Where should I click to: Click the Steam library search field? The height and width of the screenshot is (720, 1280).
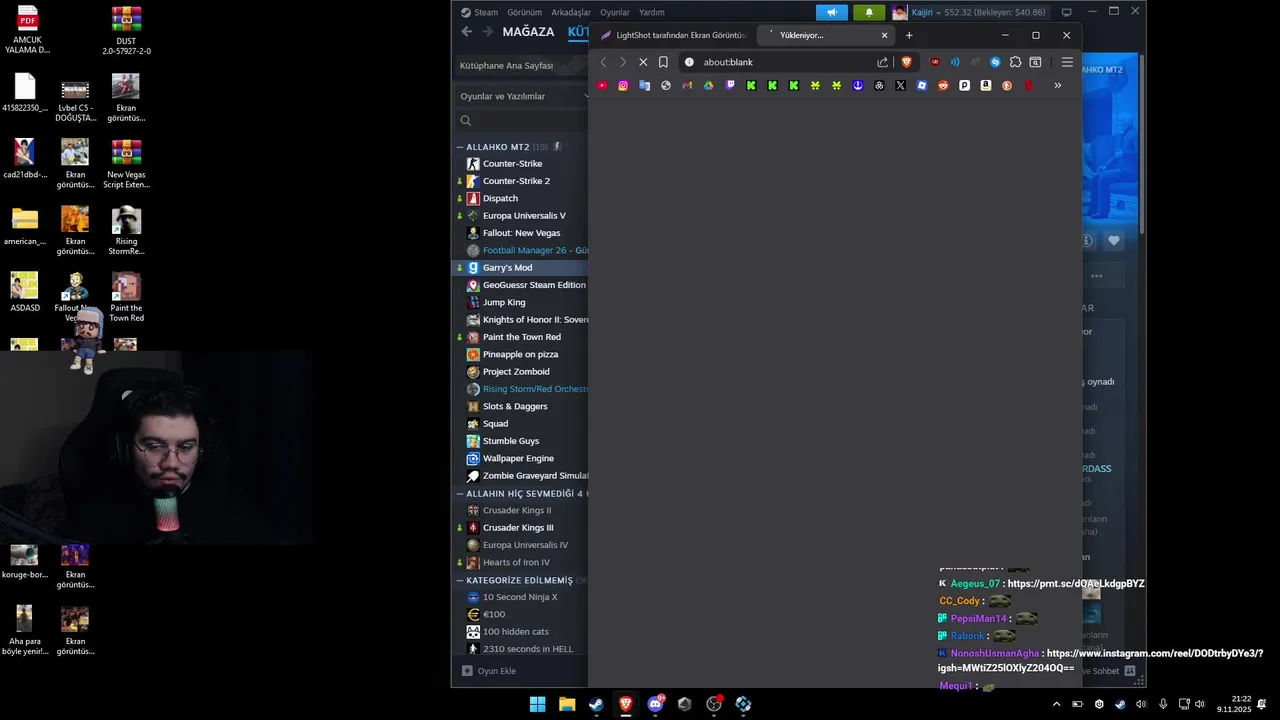tap(523, 121)
